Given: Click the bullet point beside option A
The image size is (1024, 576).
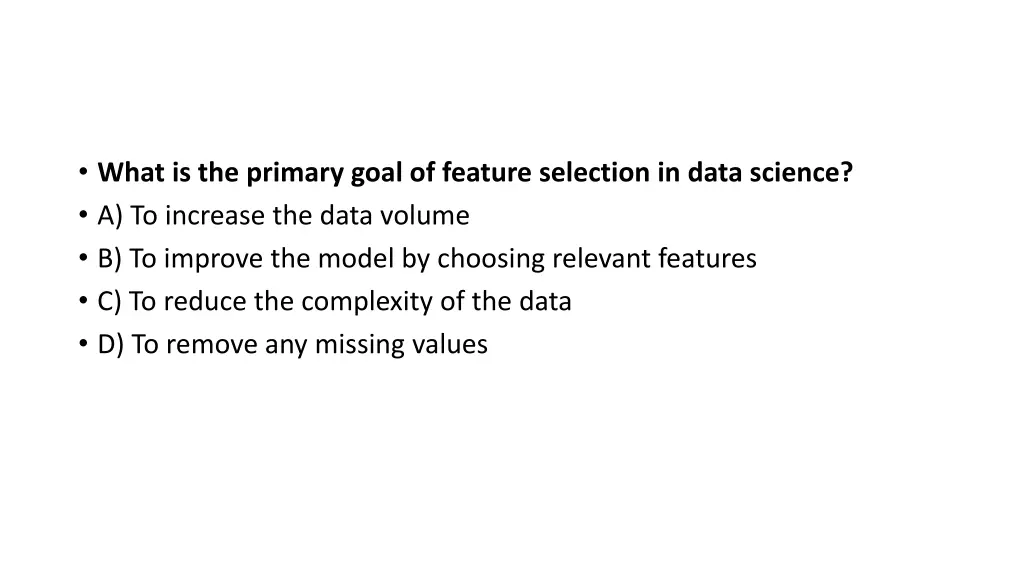Looking at the screenshot, I should coord(82,216).
